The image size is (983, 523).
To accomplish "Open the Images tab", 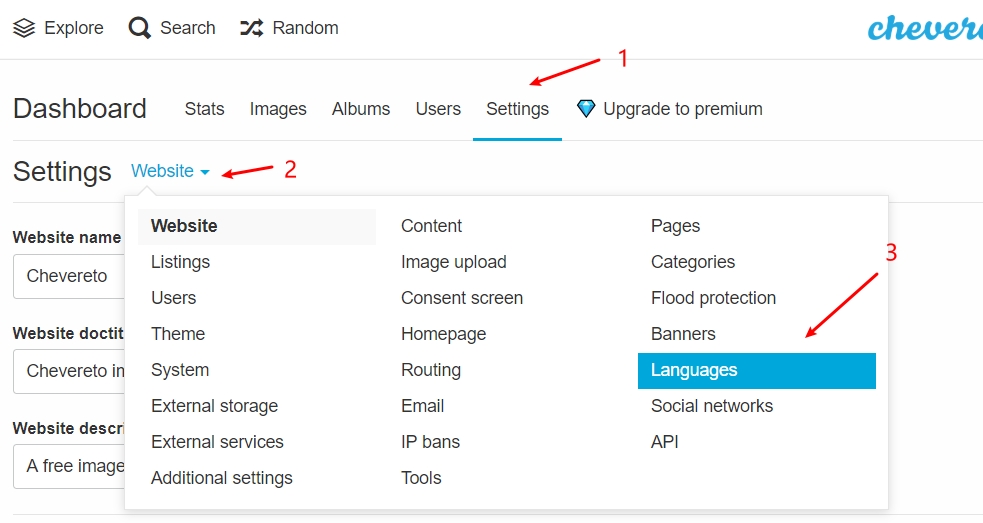I will [278, 109].
